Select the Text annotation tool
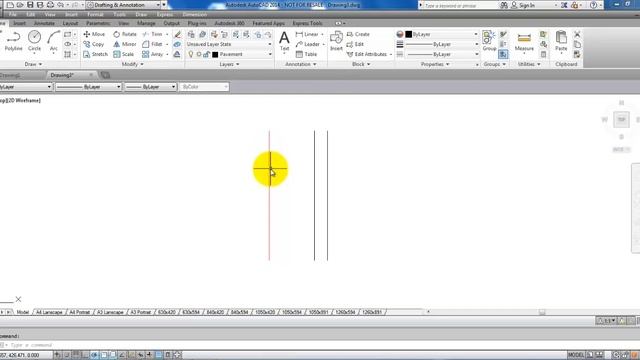Viewport: 640px width, 360px height. (284, 41)
